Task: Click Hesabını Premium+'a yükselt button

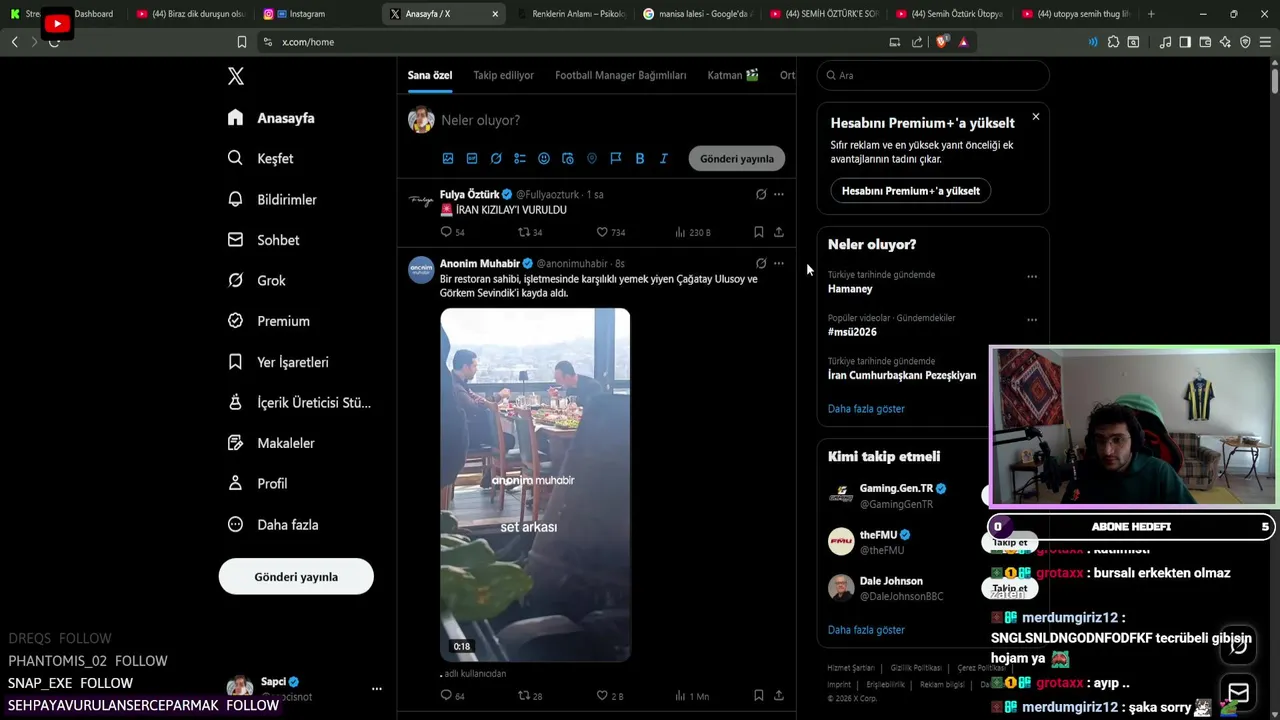Action: tap(910, 191)
